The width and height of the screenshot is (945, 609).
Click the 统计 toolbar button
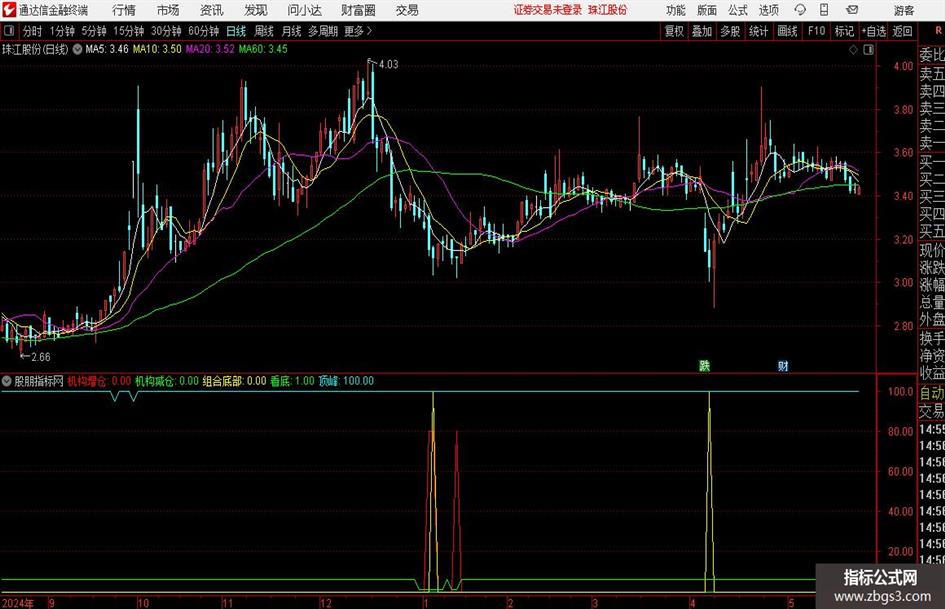coord(758,31)
